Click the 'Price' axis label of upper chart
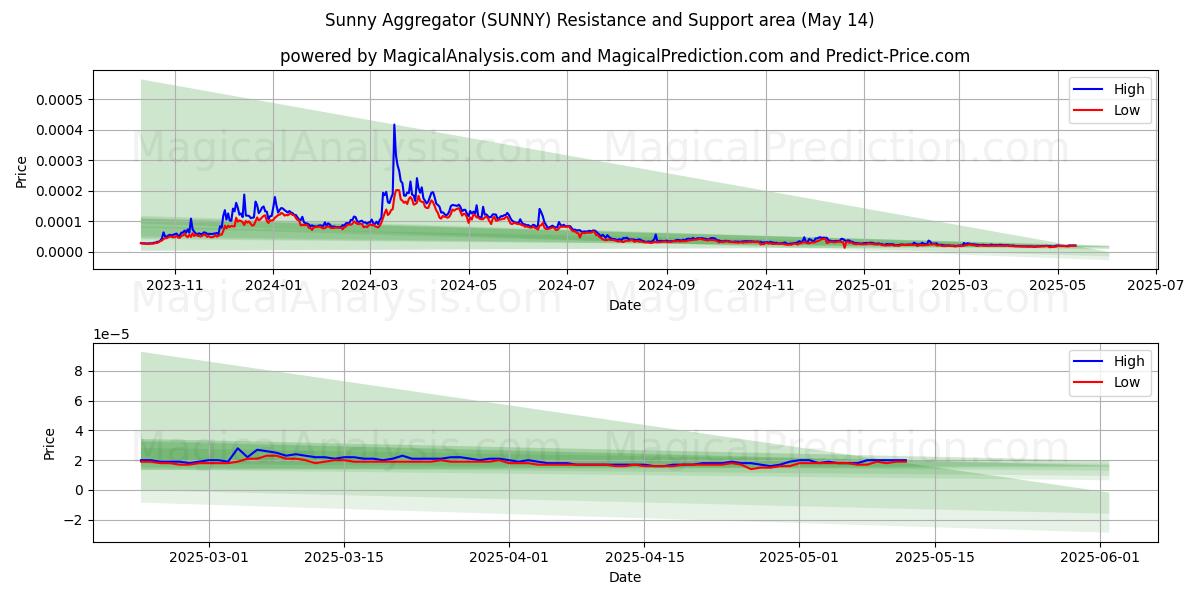Screen dimensions: 1200x600 coord(22,170)
